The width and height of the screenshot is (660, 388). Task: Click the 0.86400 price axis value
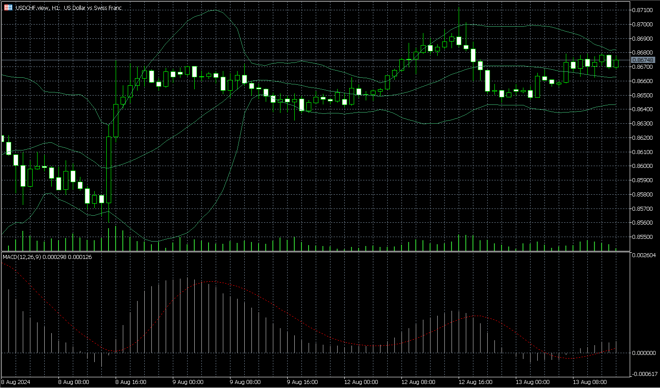pos(643,109)
